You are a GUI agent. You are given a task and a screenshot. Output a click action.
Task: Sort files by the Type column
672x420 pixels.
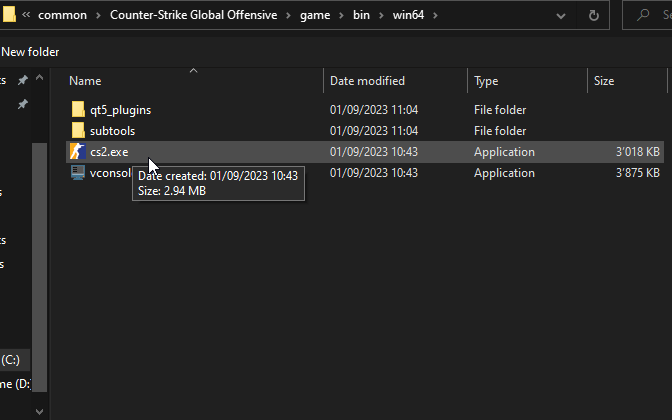coord(486,81)
